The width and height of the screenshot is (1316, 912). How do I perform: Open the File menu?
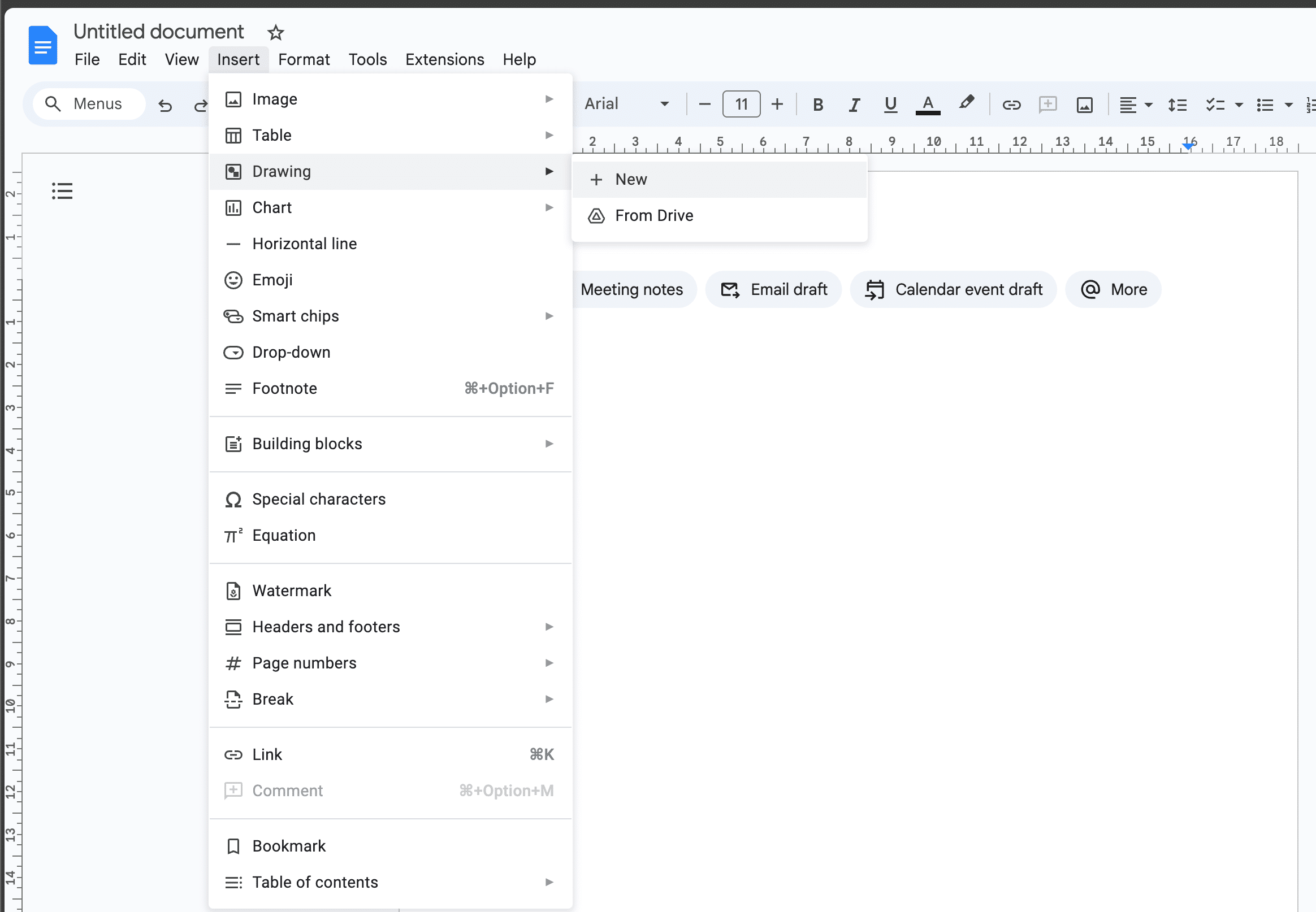[87, 59]
